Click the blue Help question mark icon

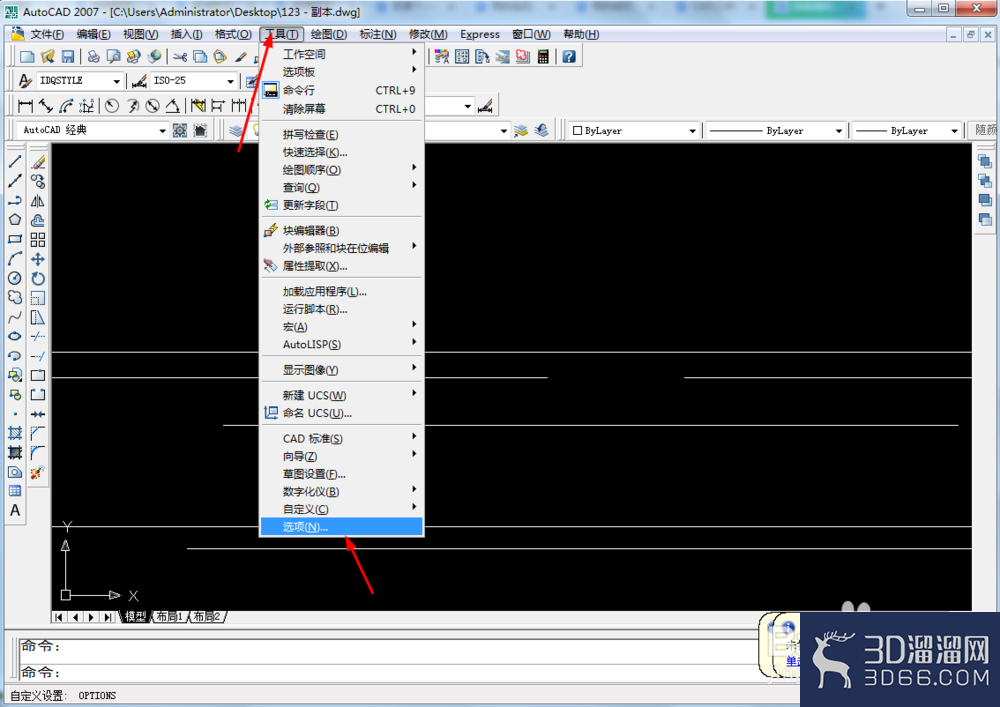pos(569,57)
